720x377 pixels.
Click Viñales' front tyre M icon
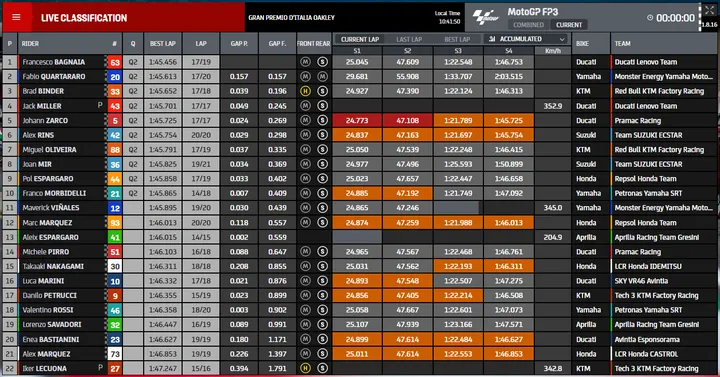click(305, 208)
